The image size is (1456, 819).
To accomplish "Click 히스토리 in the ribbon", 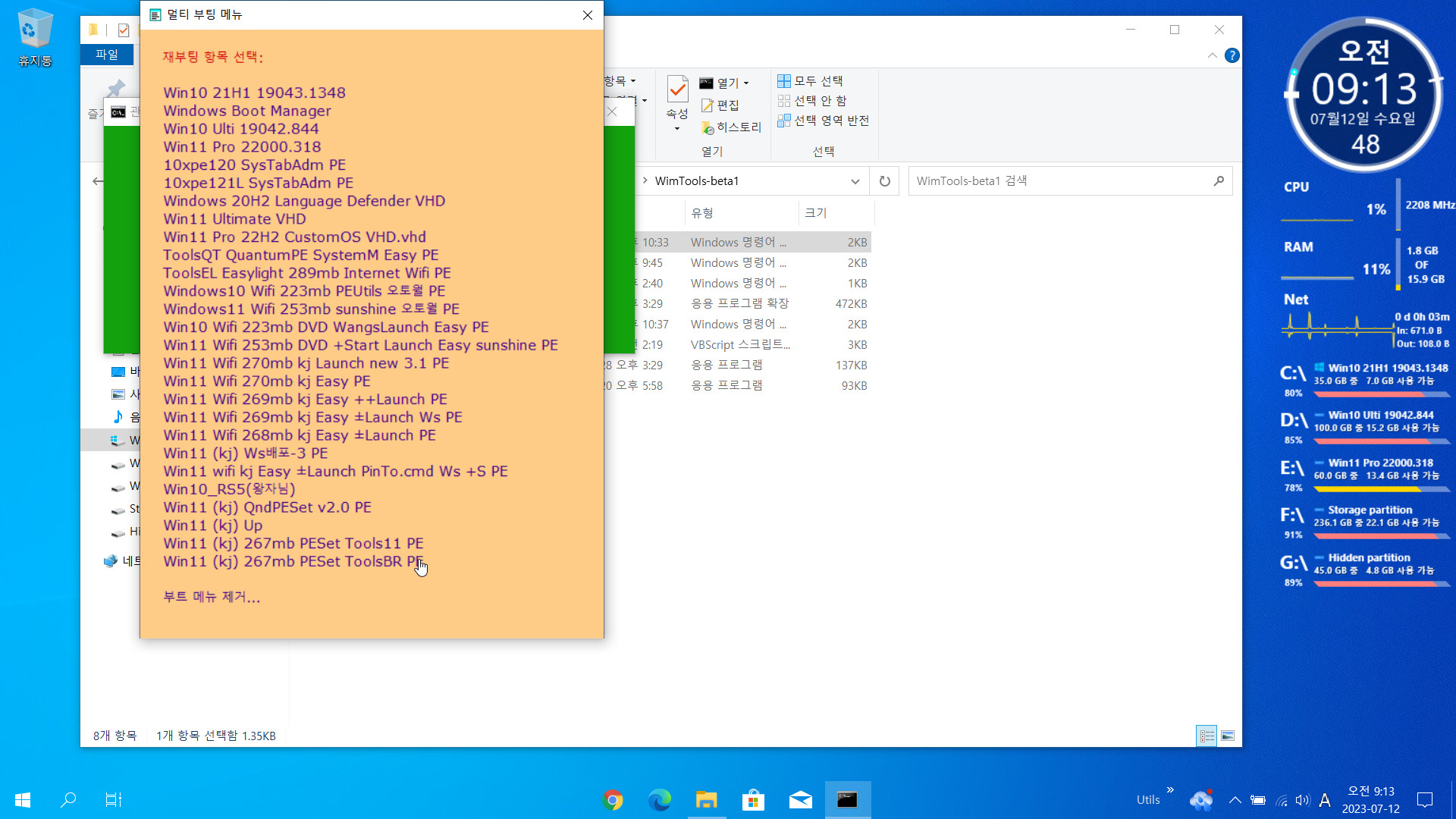I will (x=731, y=127).
